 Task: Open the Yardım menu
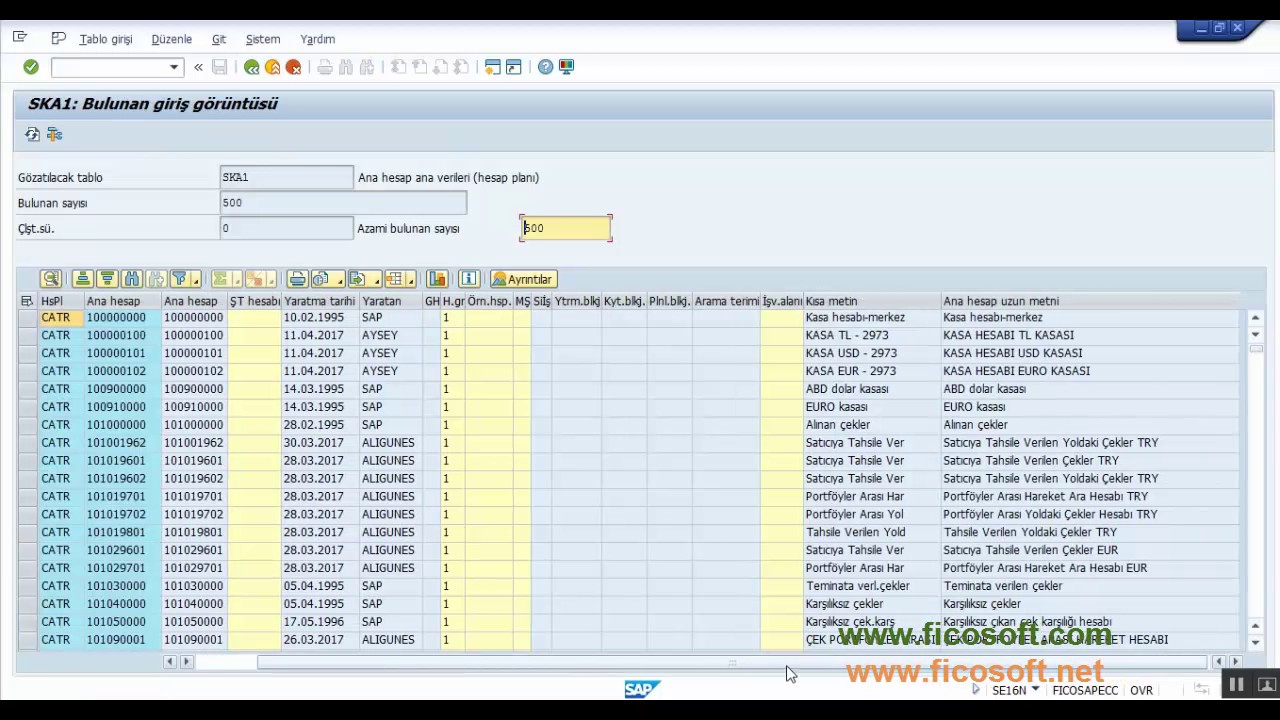[318, 39]
